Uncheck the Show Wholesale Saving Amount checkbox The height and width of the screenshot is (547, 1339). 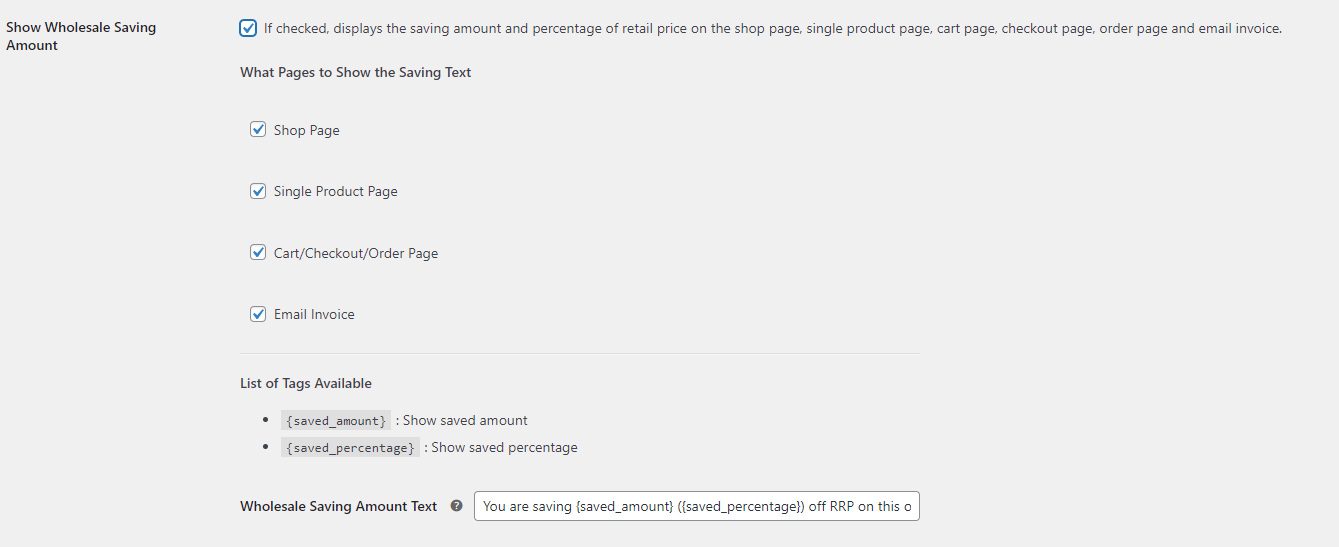click(248, 28)
